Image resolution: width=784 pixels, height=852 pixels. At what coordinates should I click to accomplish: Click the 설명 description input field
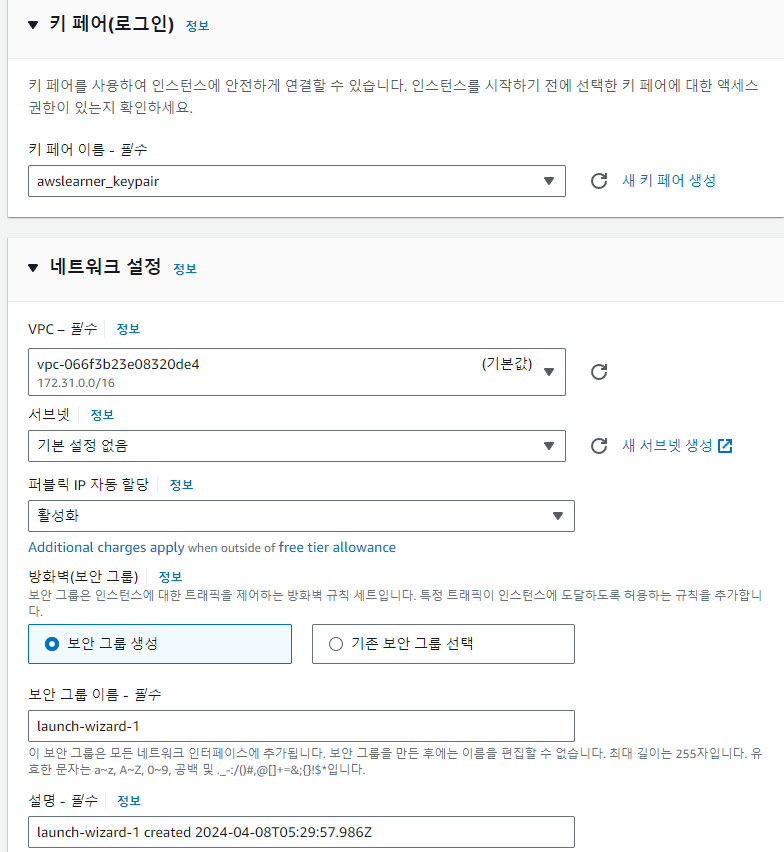(x=301, y=832)
